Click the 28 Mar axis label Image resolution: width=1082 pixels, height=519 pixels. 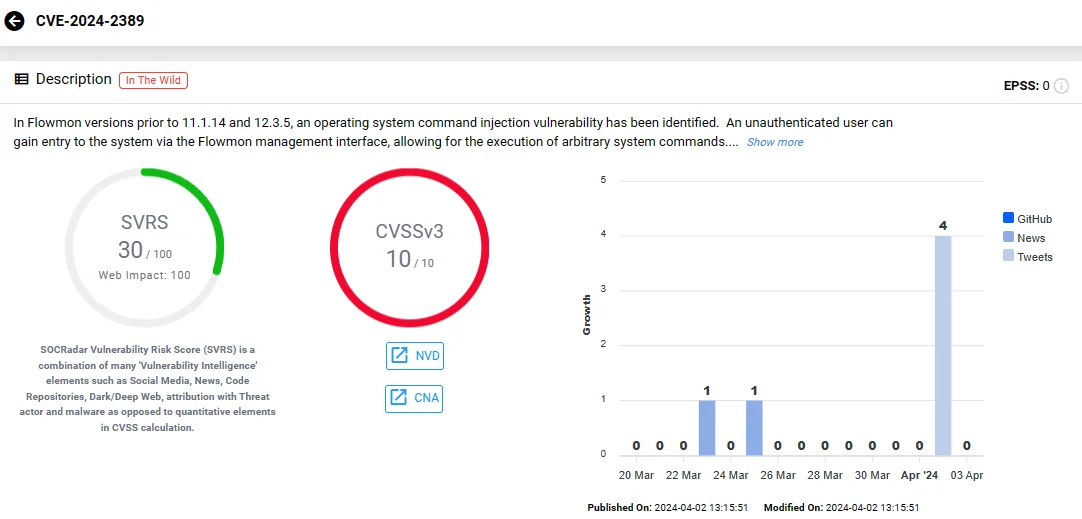[825, 476]
